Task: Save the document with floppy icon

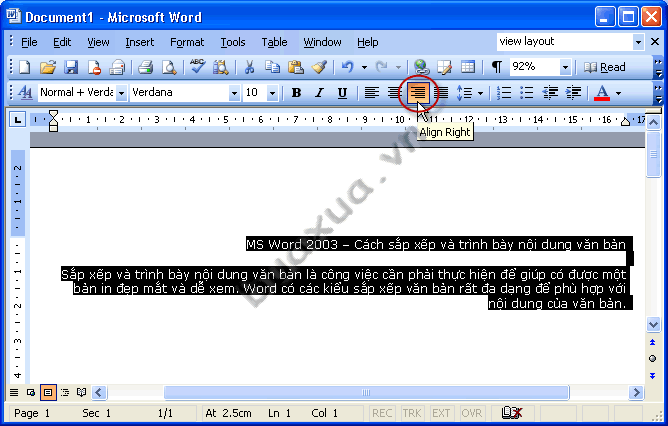Action: pos(71,67)
